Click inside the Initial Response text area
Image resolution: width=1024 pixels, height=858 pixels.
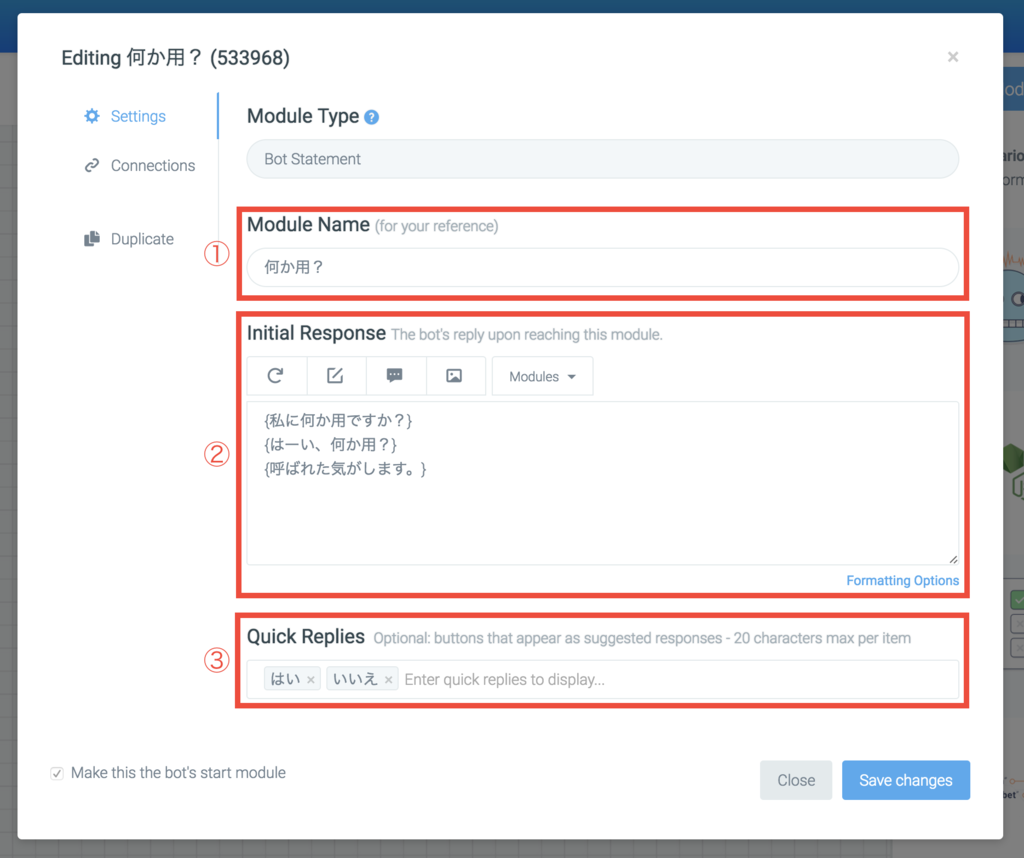pos(602,483)
